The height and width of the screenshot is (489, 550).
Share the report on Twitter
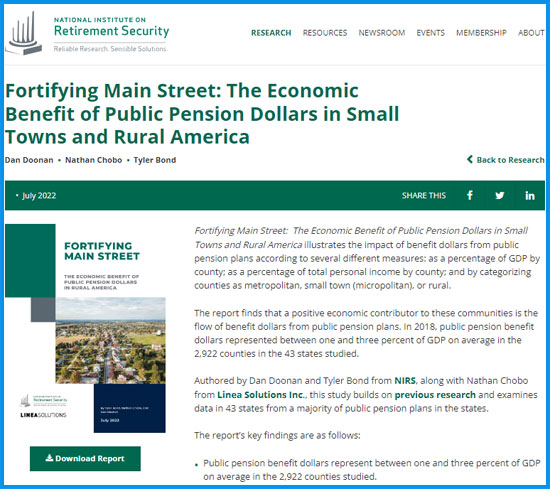tap(500, 195)
